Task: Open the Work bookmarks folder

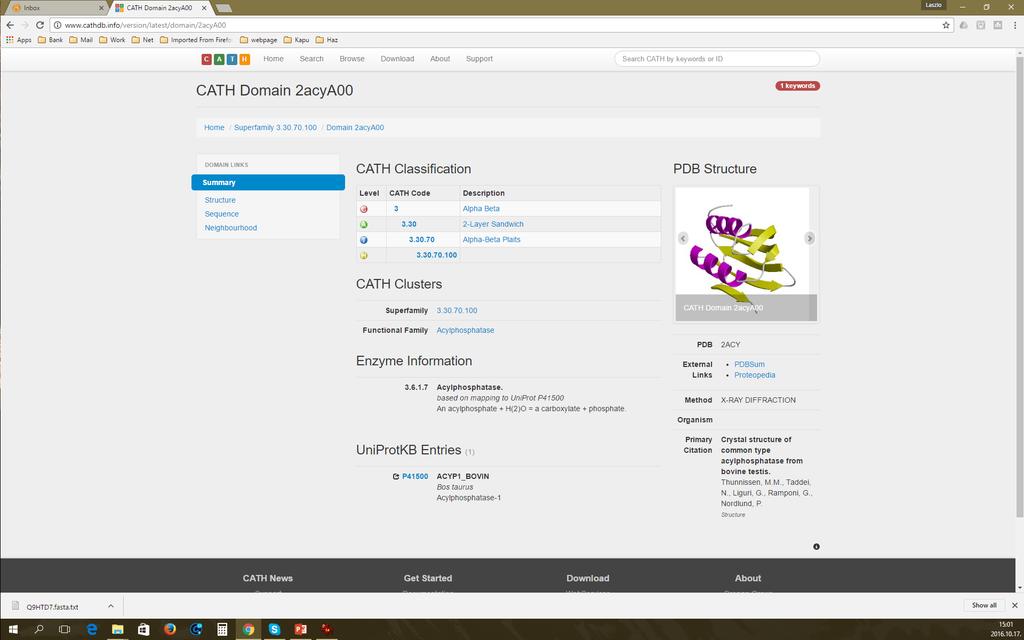Action: [112, 40]
